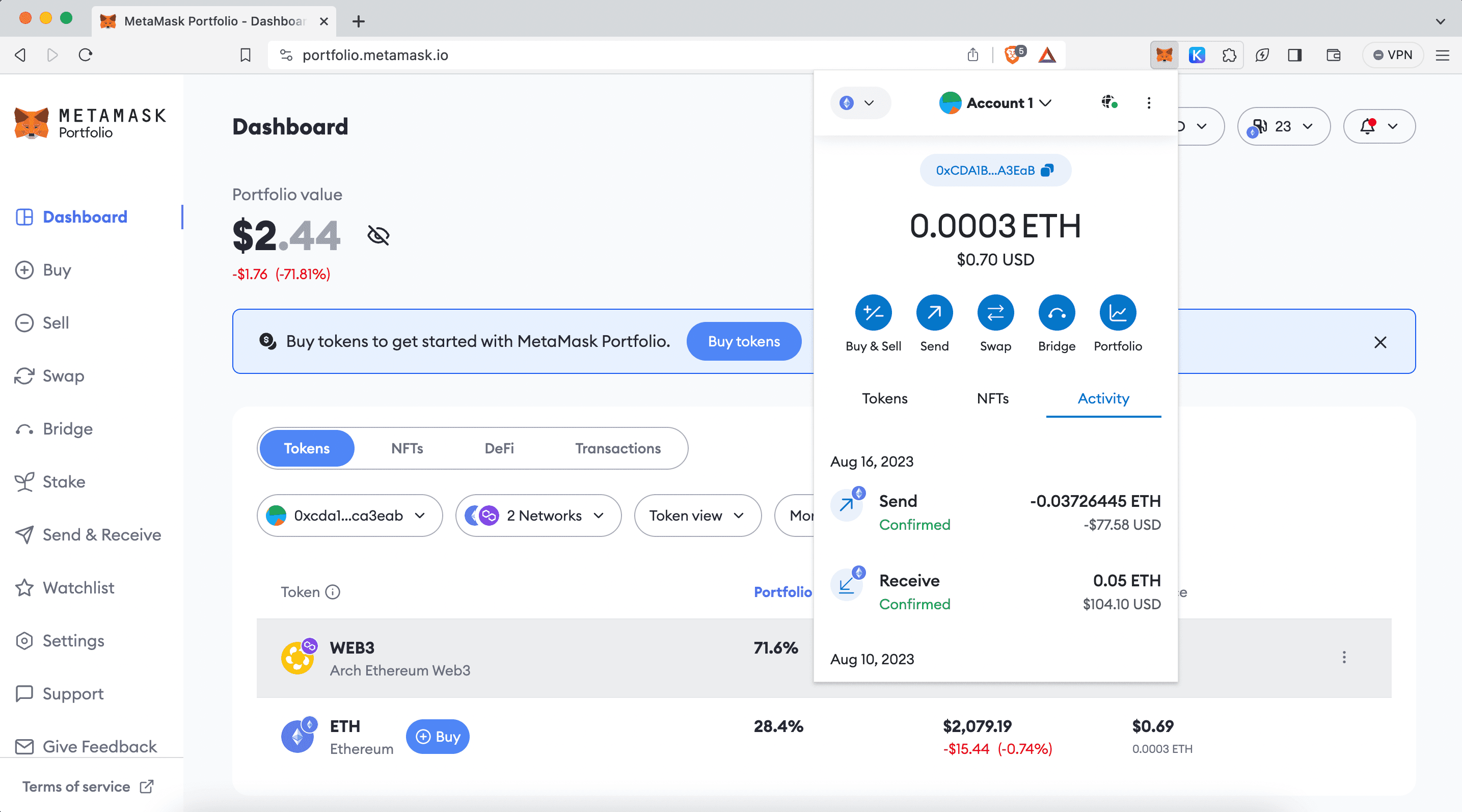1462x812 pixels.
Task: Open connected sites globe icon in popup
Action: 1109,103
